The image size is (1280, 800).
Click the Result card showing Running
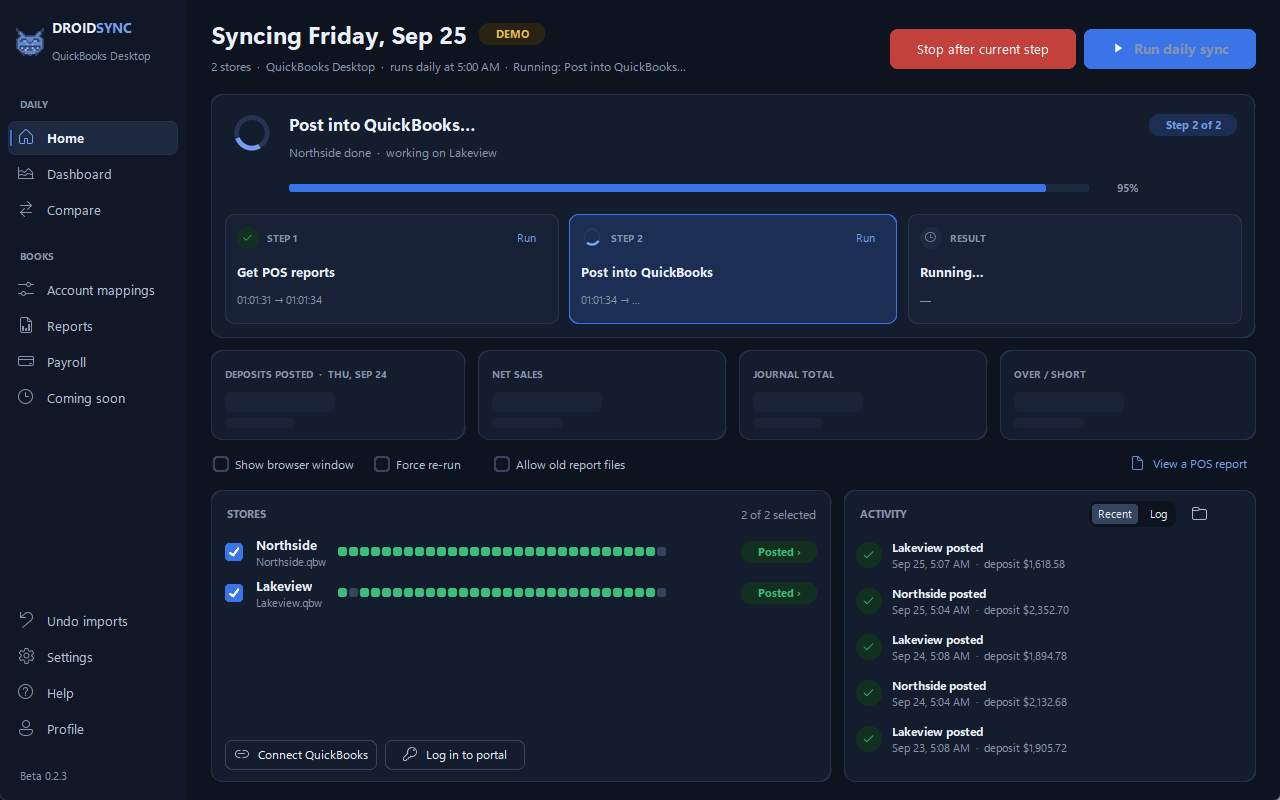[1075, 269]
